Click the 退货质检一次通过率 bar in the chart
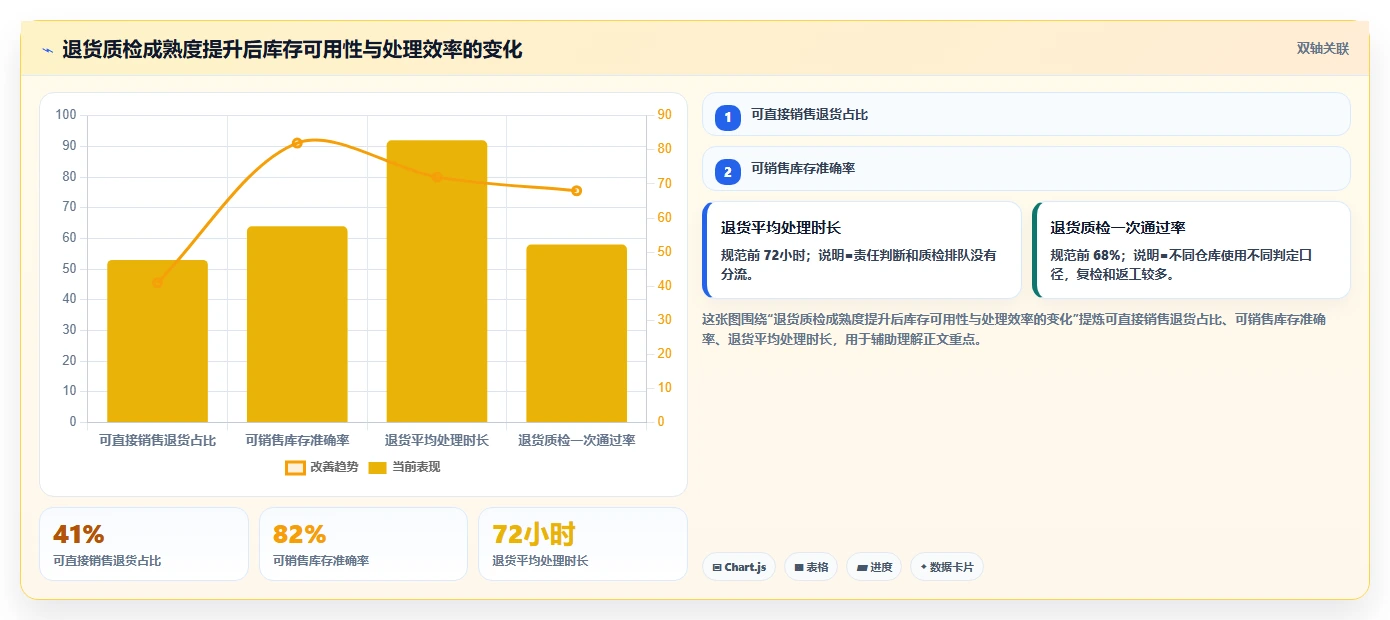Viewport: 1390px width, 620px height. coord(577,333)
